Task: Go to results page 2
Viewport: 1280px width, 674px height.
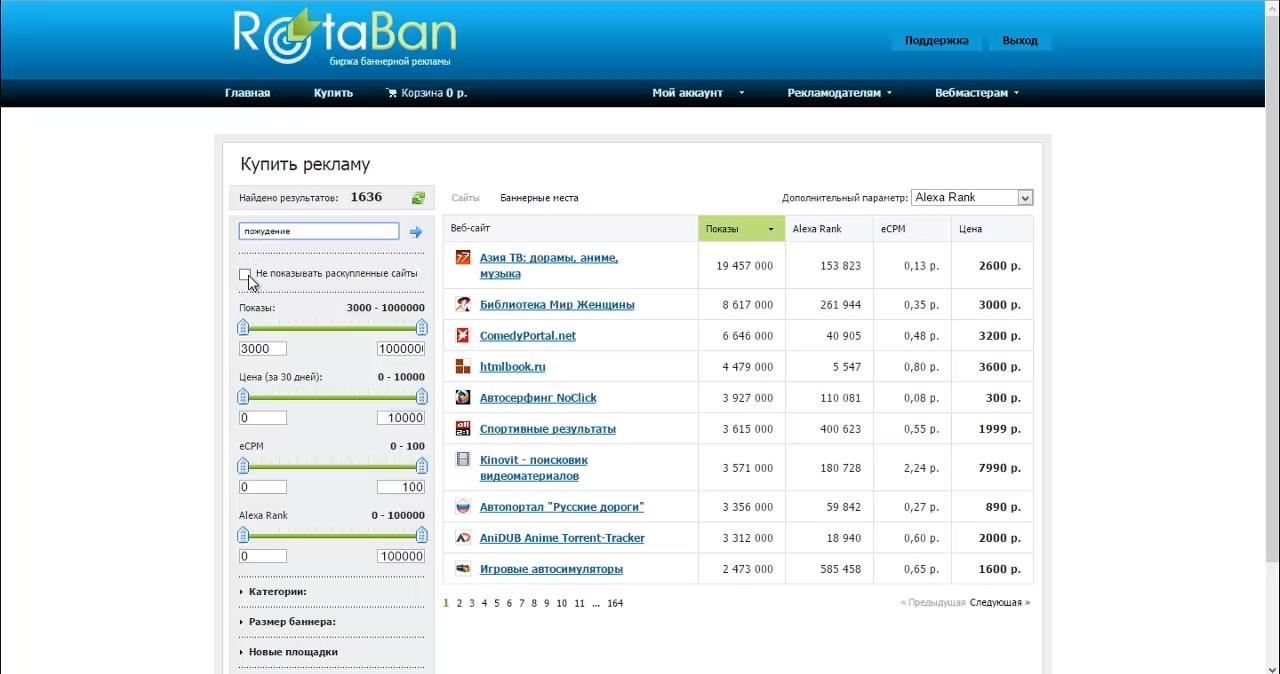Action: (x=459, y=603)
